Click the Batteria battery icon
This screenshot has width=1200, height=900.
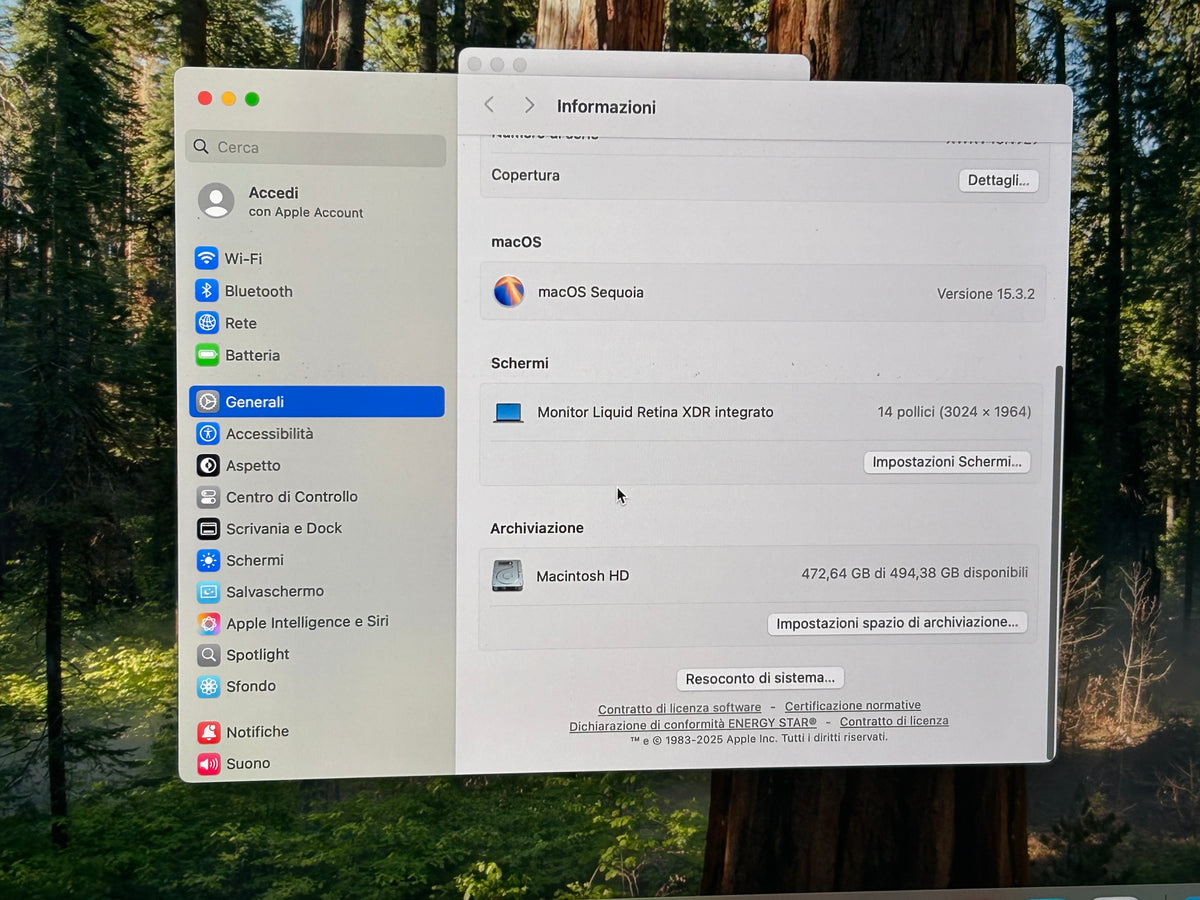pyautogui.click(x=207, y=355)
